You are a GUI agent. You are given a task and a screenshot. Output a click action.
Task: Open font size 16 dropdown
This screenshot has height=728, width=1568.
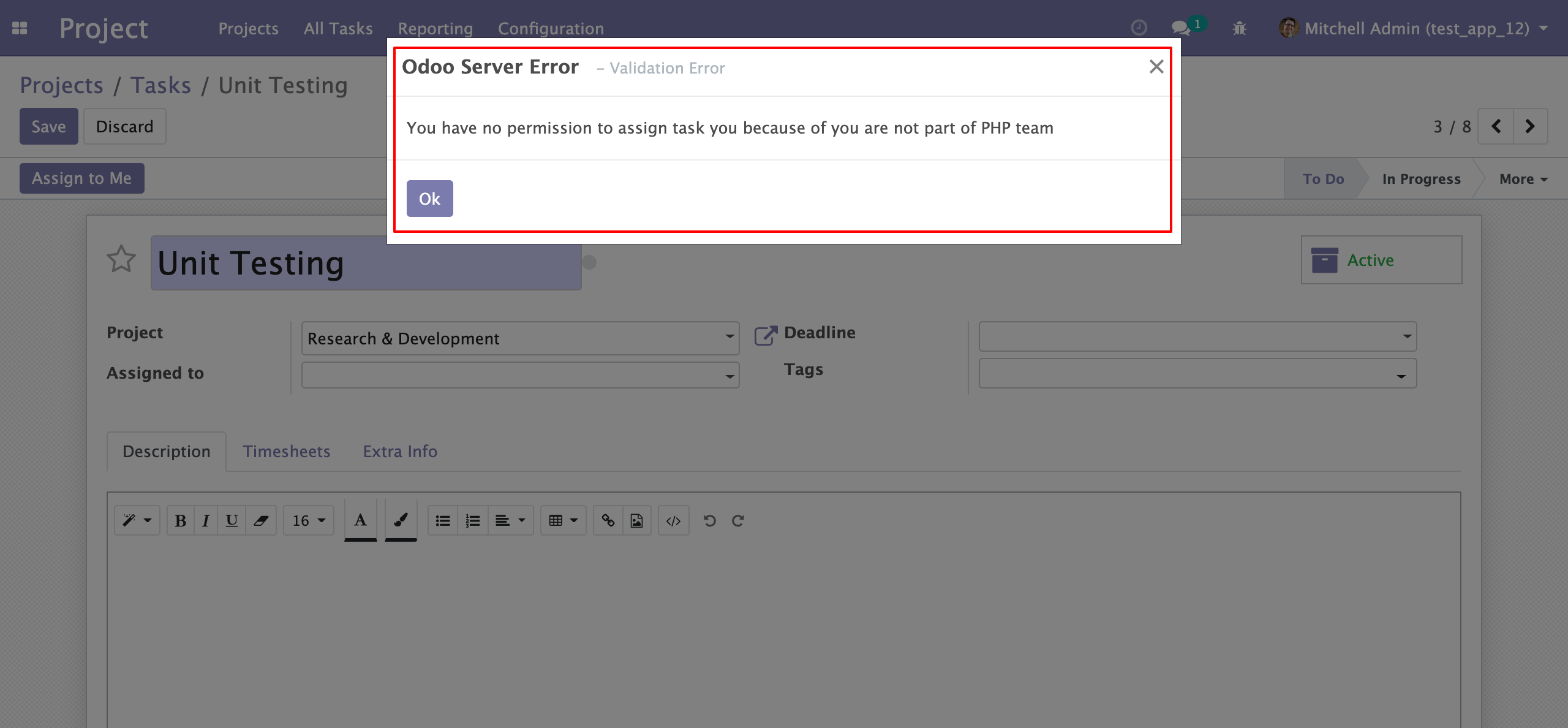309,520
